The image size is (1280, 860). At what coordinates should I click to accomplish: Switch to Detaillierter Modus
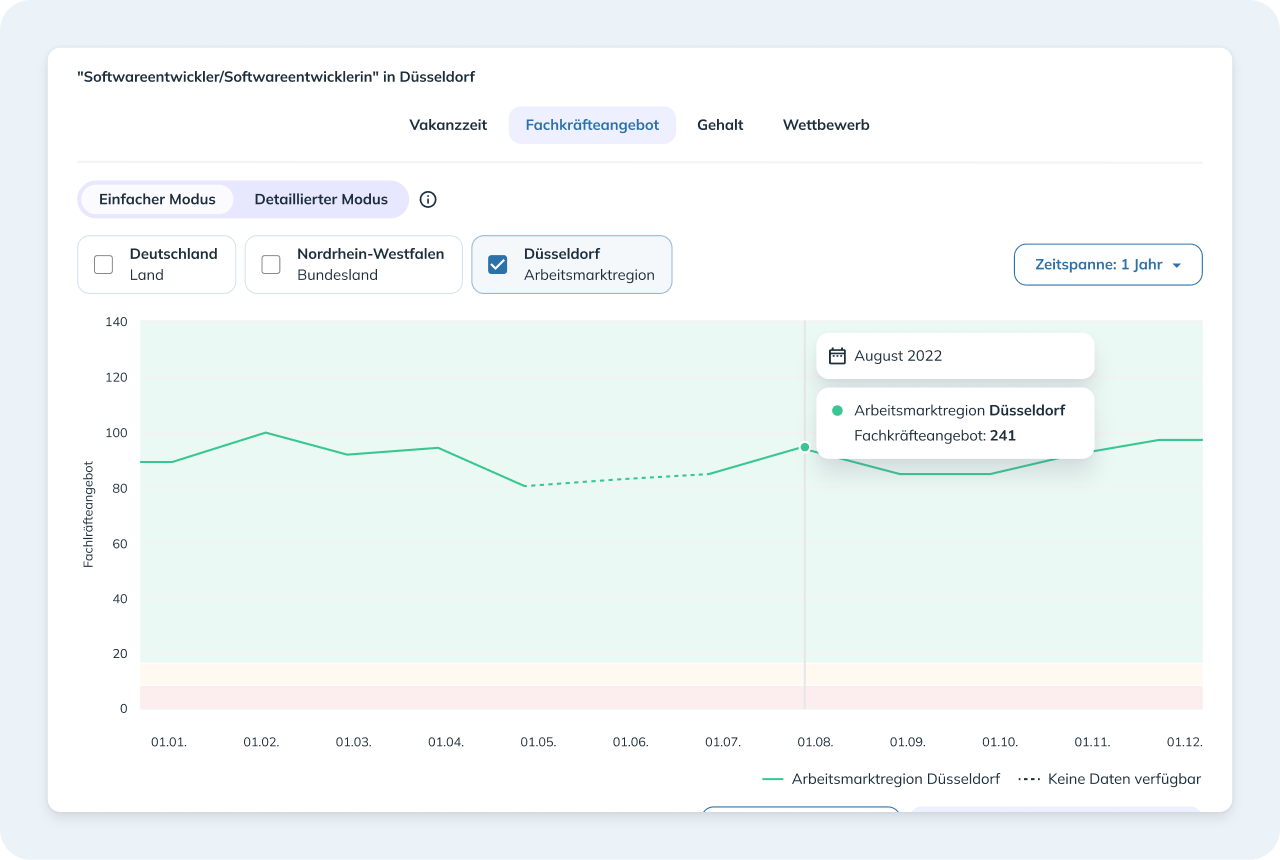(321, 199)
